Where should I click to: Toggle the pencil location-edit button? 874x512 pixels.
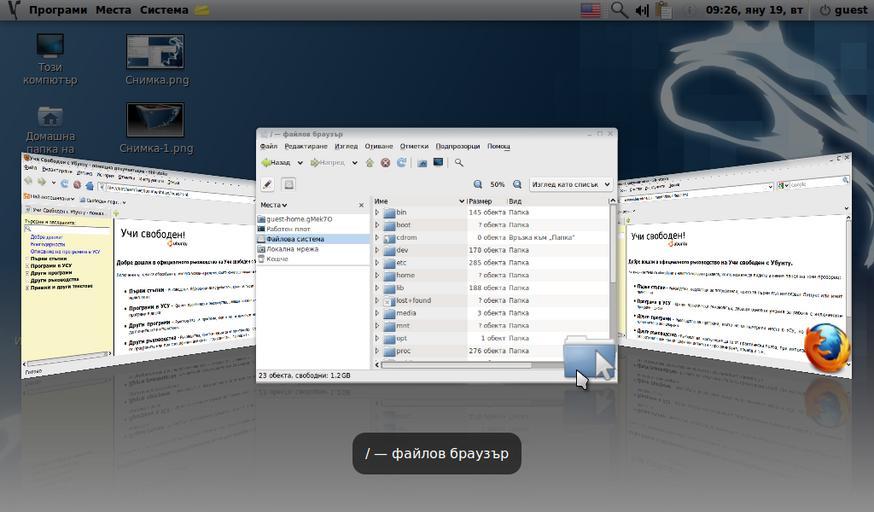pos(267,185)
